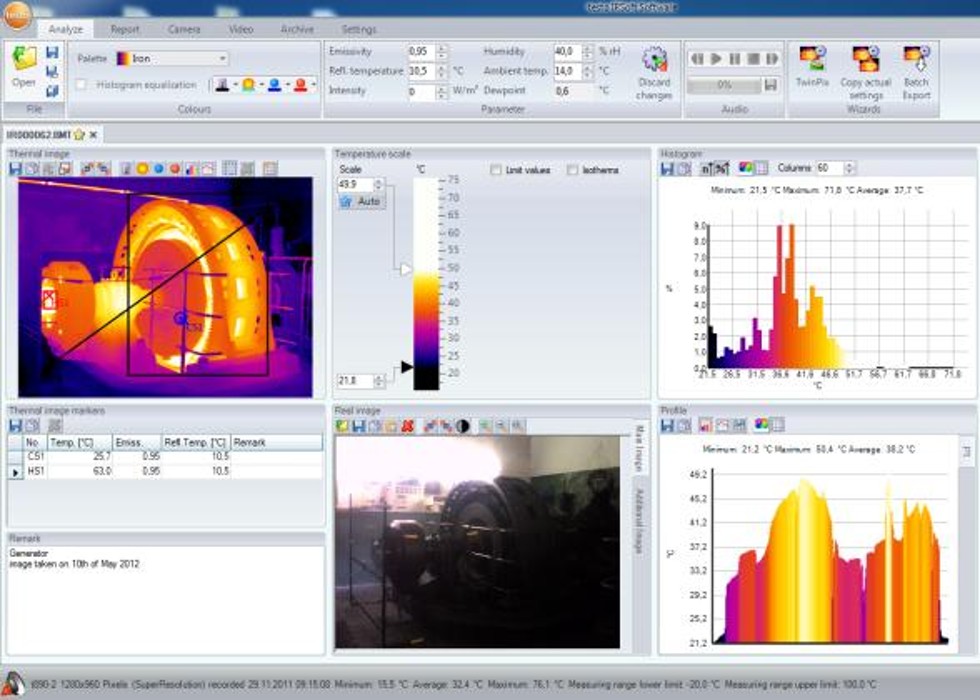This screenshot has width=980, height=700.
Task: Click the Copy actual settings icon
Action: point(864,60)
